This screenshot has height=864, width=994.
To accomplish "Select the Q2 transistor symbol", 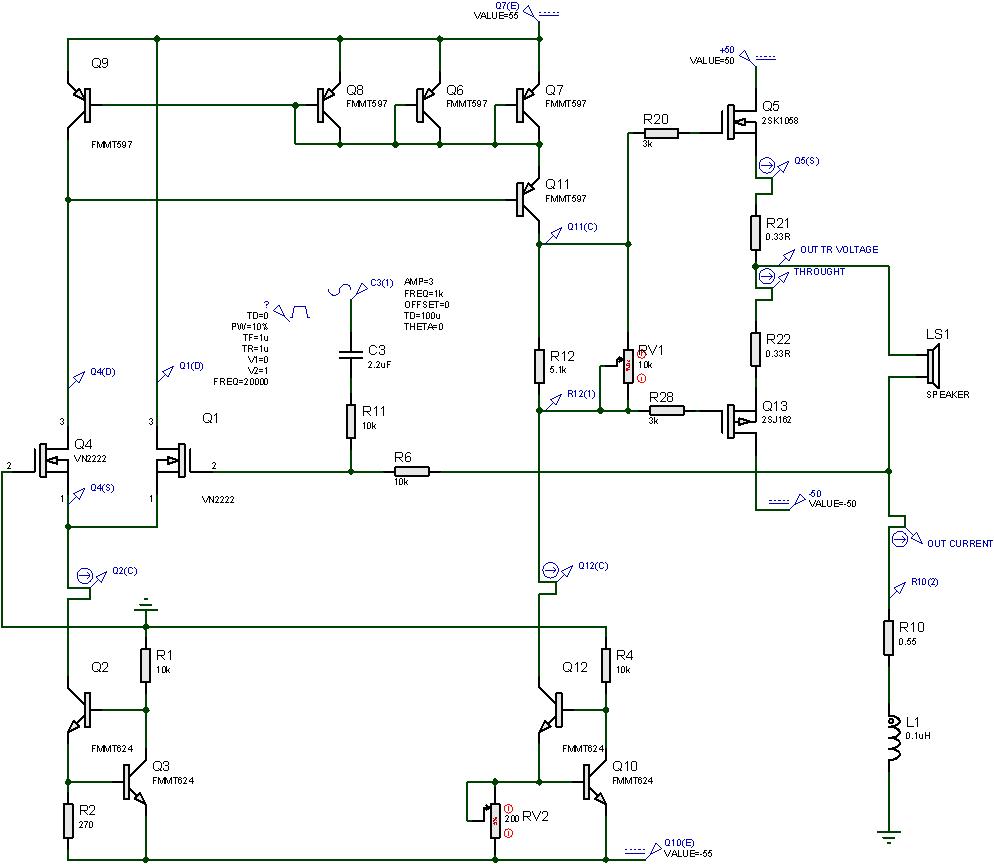I will point(80,710).
